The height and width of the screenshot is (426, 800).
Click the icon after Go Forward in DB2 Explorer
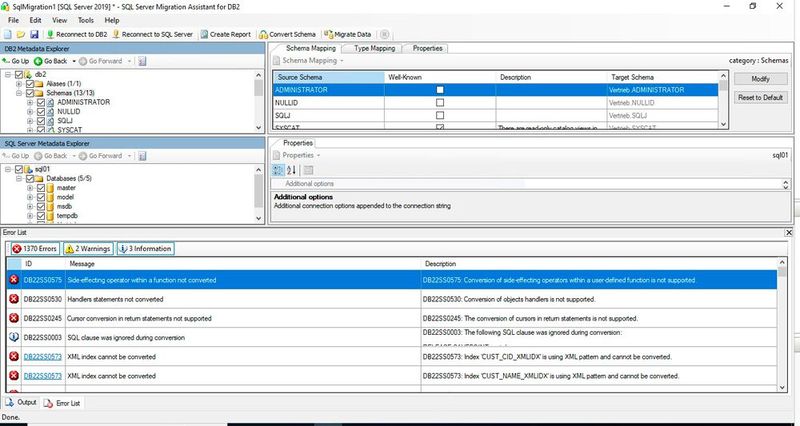point(142,61)
